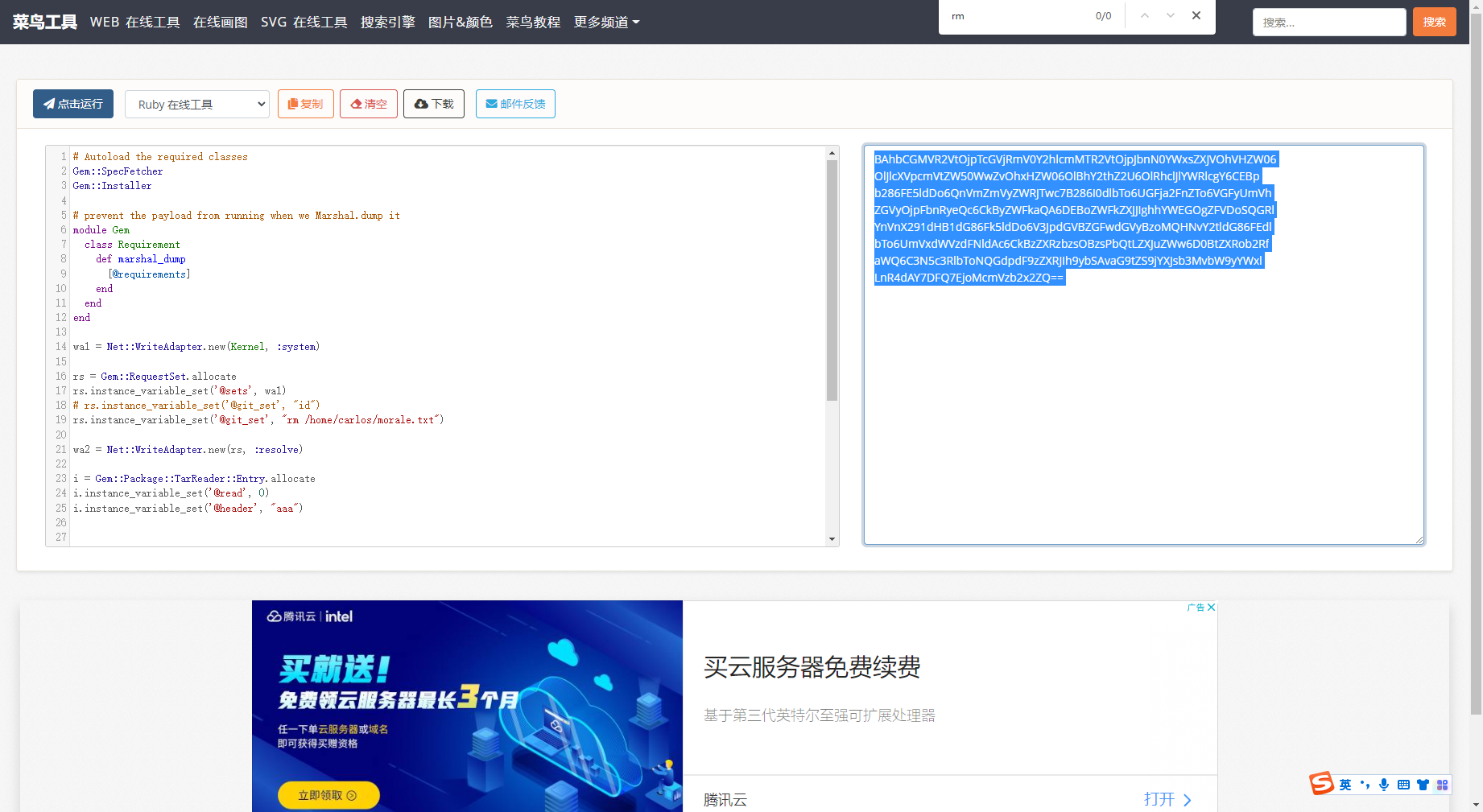Click ad headline 买云服务器免费续费
Viewport: 1483px width, 812px height.
[812, 667]
